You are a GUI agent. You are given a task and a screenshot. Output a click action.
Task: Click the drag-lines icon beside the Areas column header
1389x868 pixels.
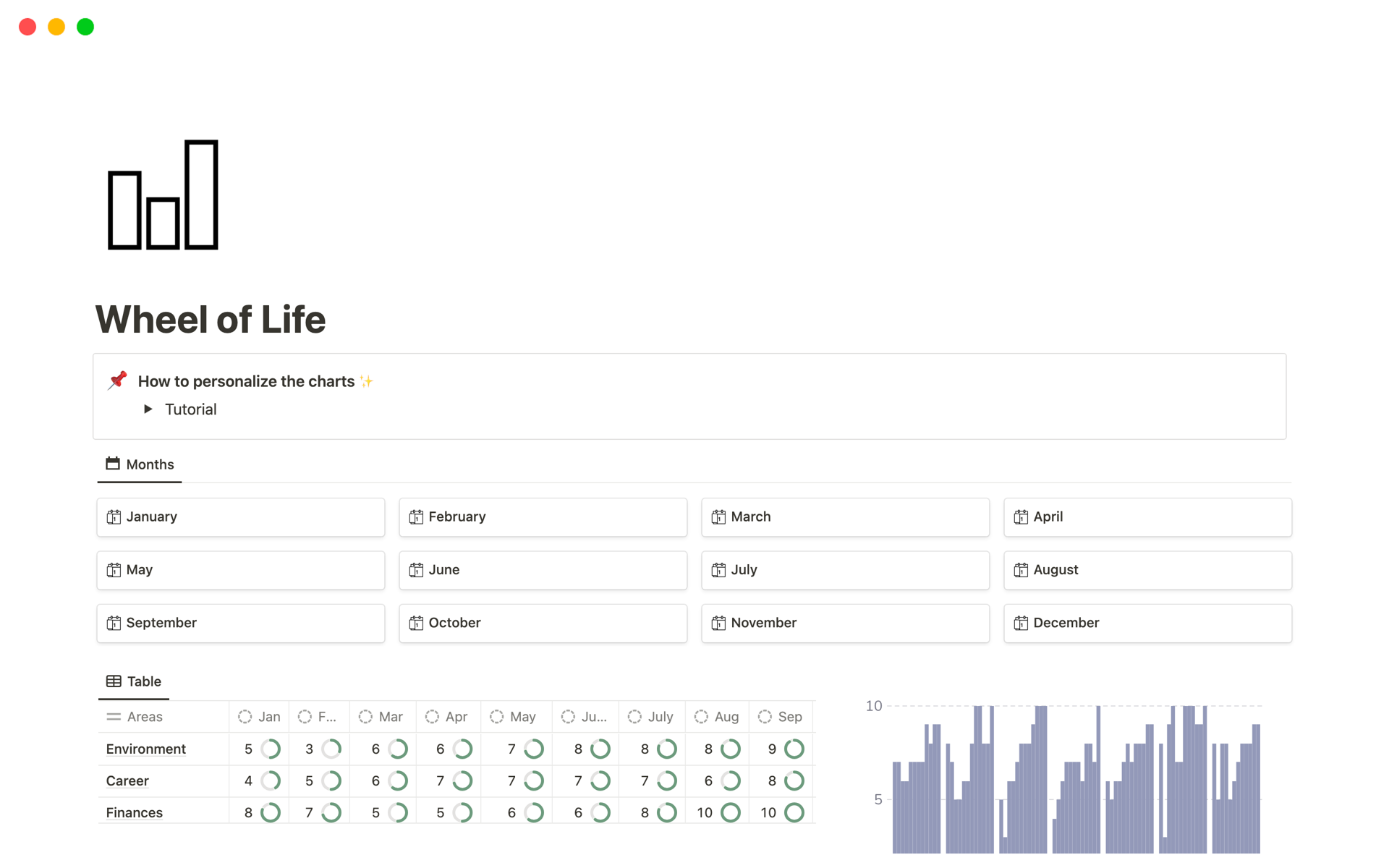114,717
